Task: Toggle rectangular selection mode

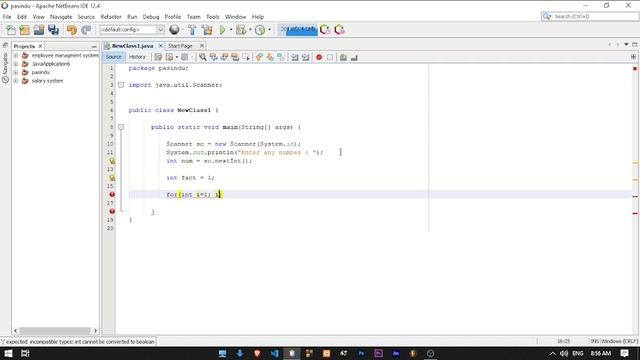Action: tap(246, 58)
